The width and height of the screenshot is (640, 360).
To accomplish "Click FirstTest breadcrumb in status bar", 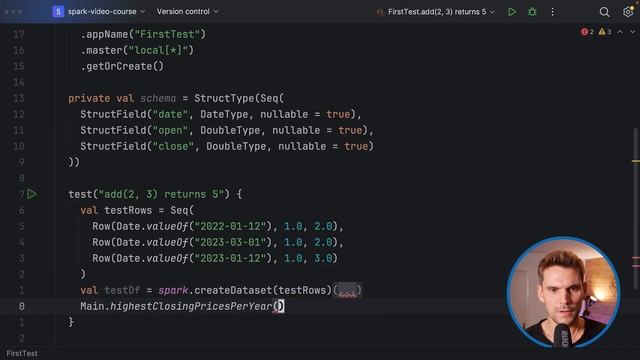I will coord(22,353).
